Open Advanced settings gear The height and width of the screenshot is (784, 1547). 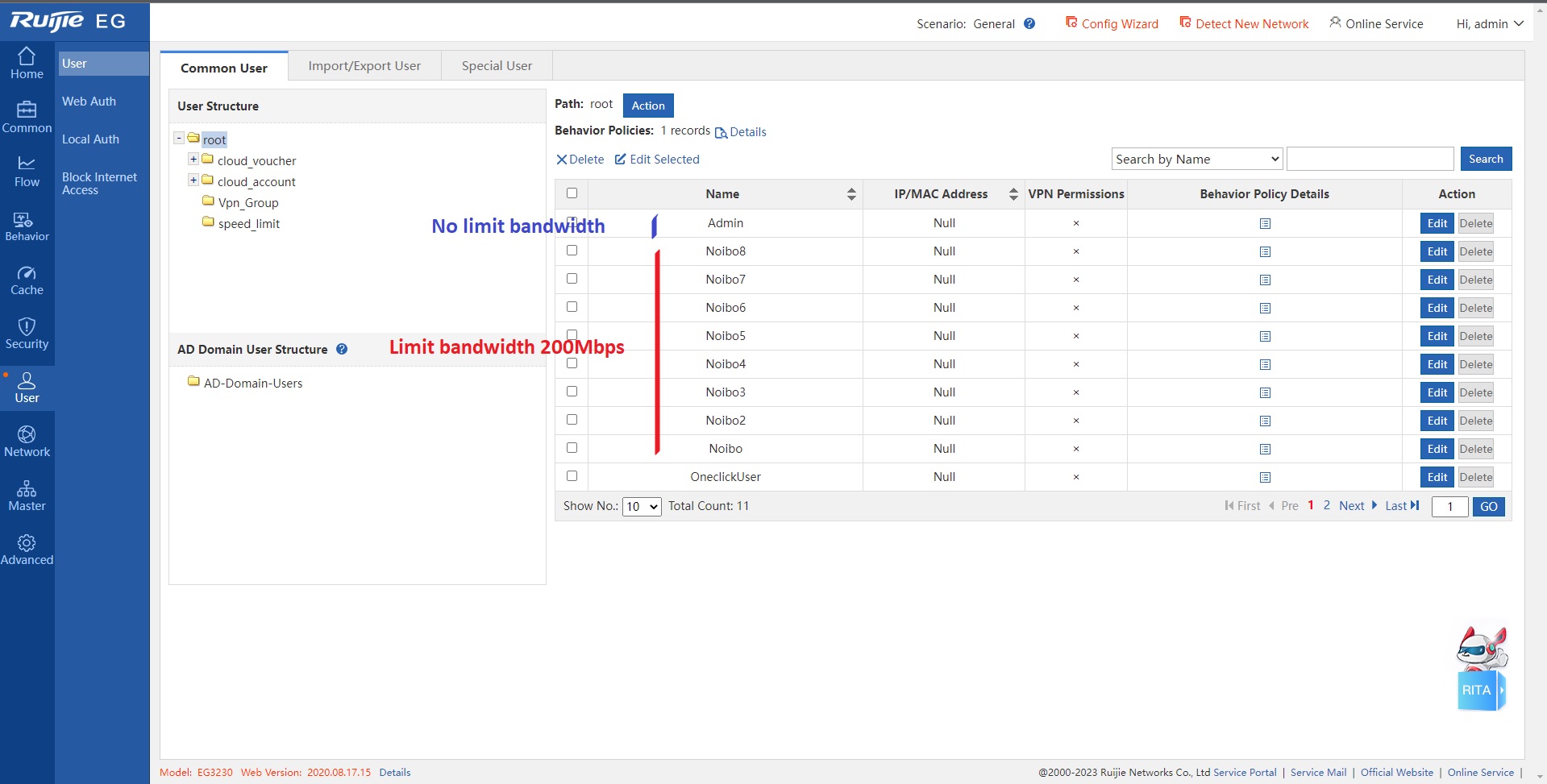coord(27,550)
